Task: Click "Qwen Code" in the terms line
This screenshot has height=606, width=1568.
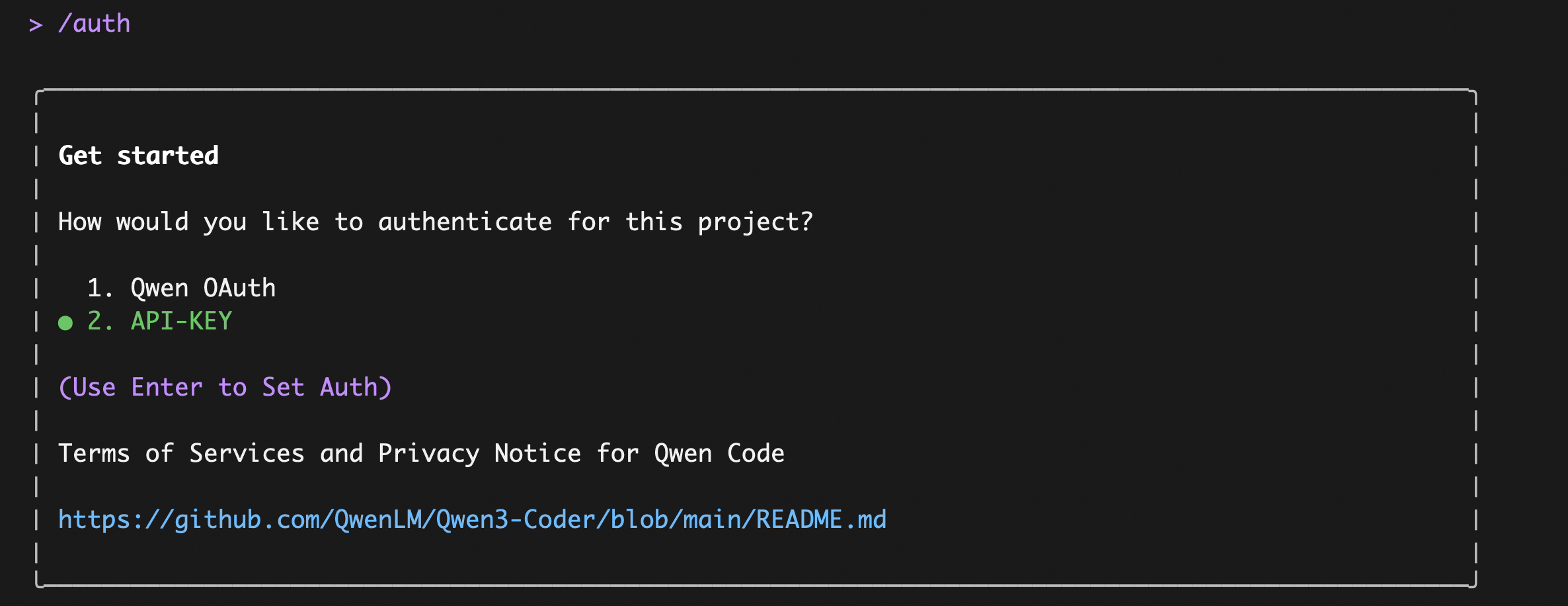Action: 719,453
